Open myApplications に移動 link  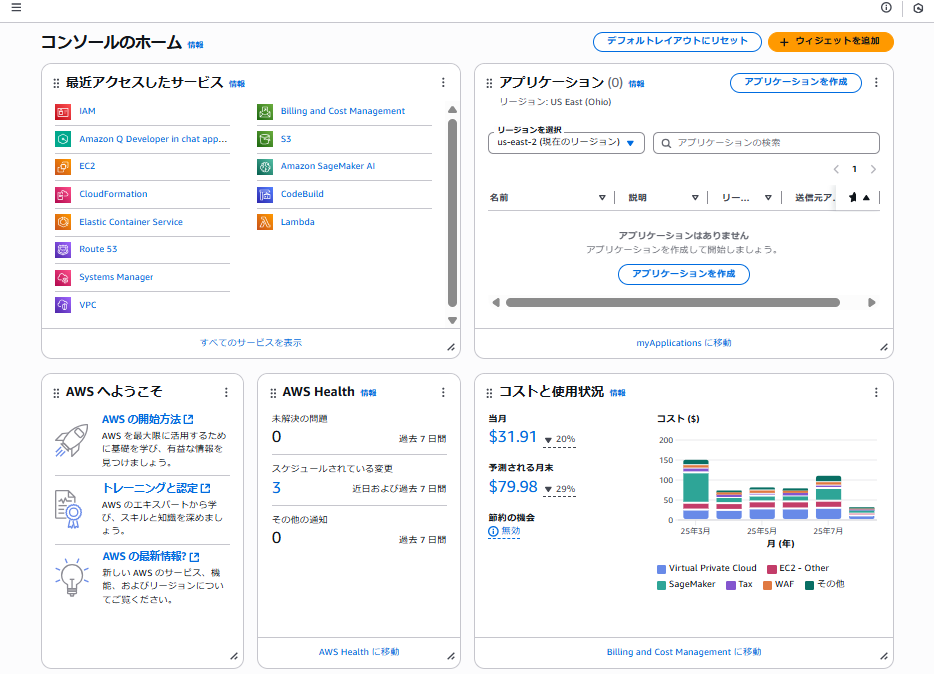tap(684, 343)
